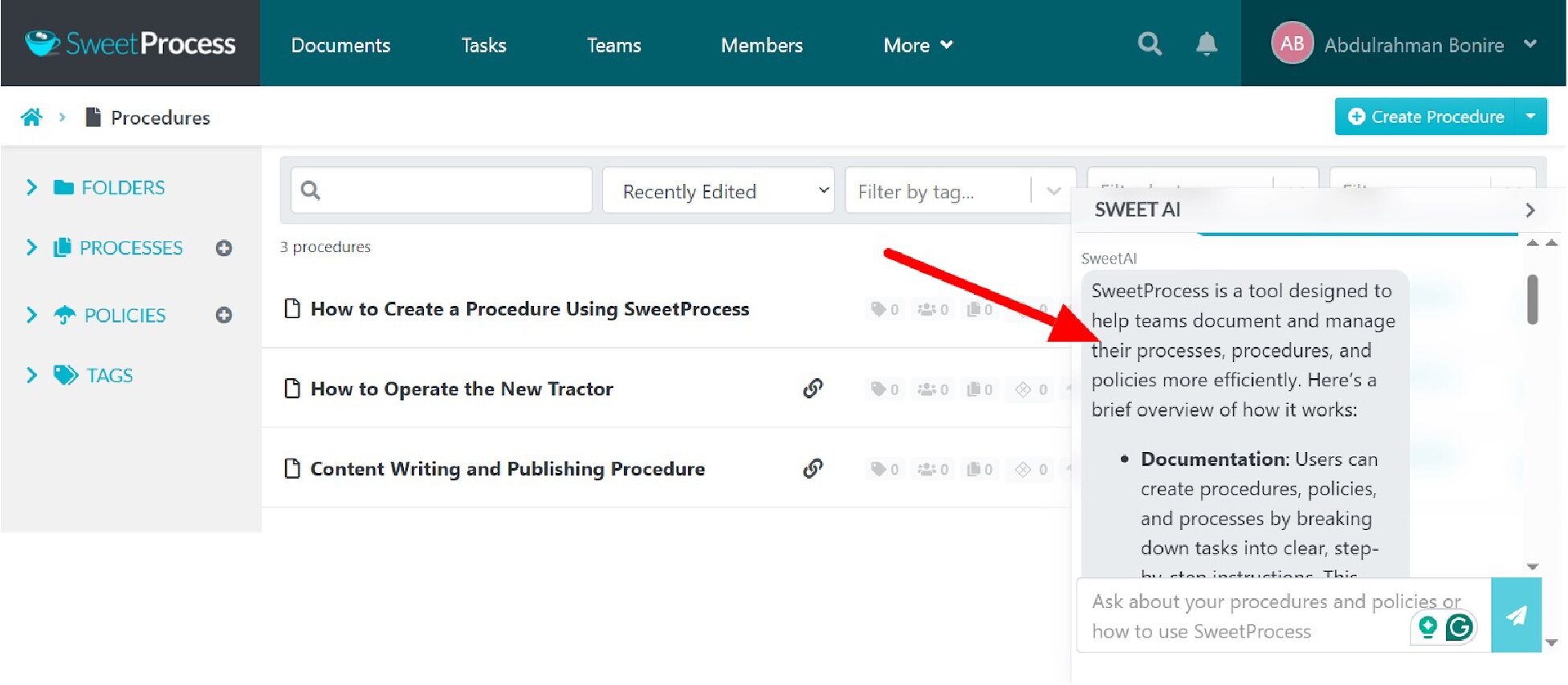The height and width of the screenshot is (685, 1568).
Task: Open the Teams menu
Action: pyautogui.click(x=613, y=45)
